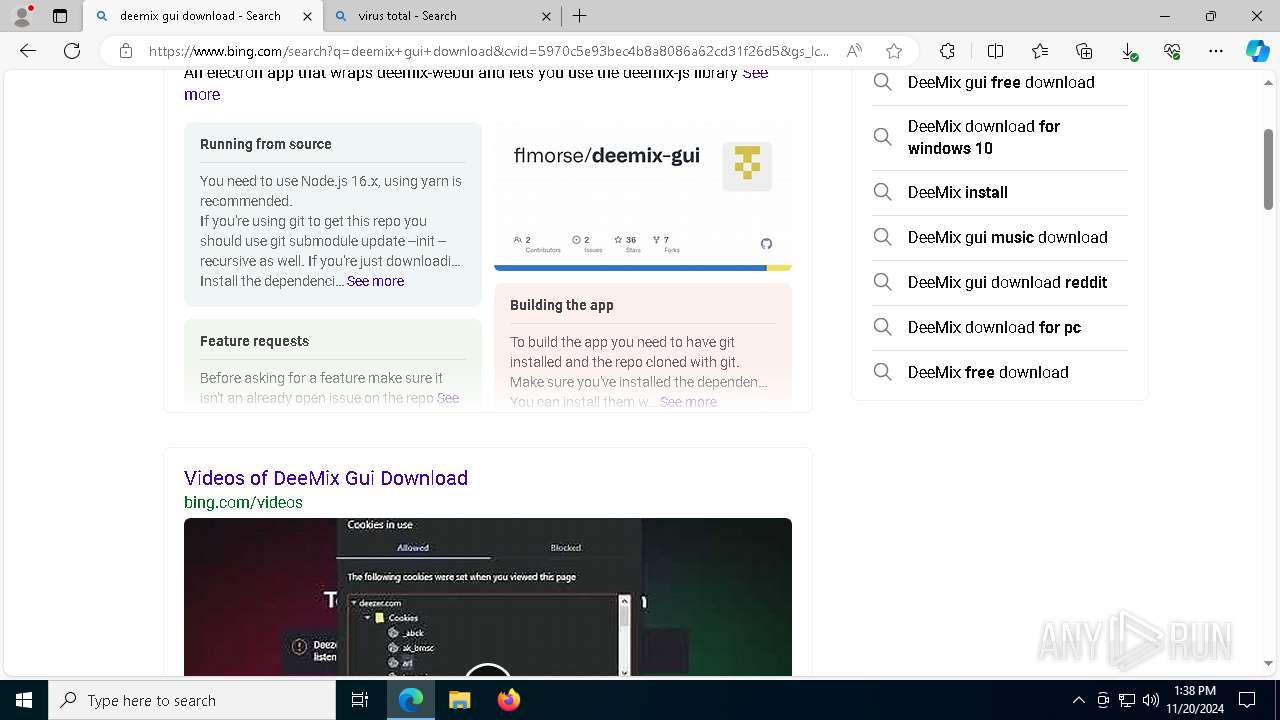
Task: Open Firefox taskbar icon
Action: point(508,700)
